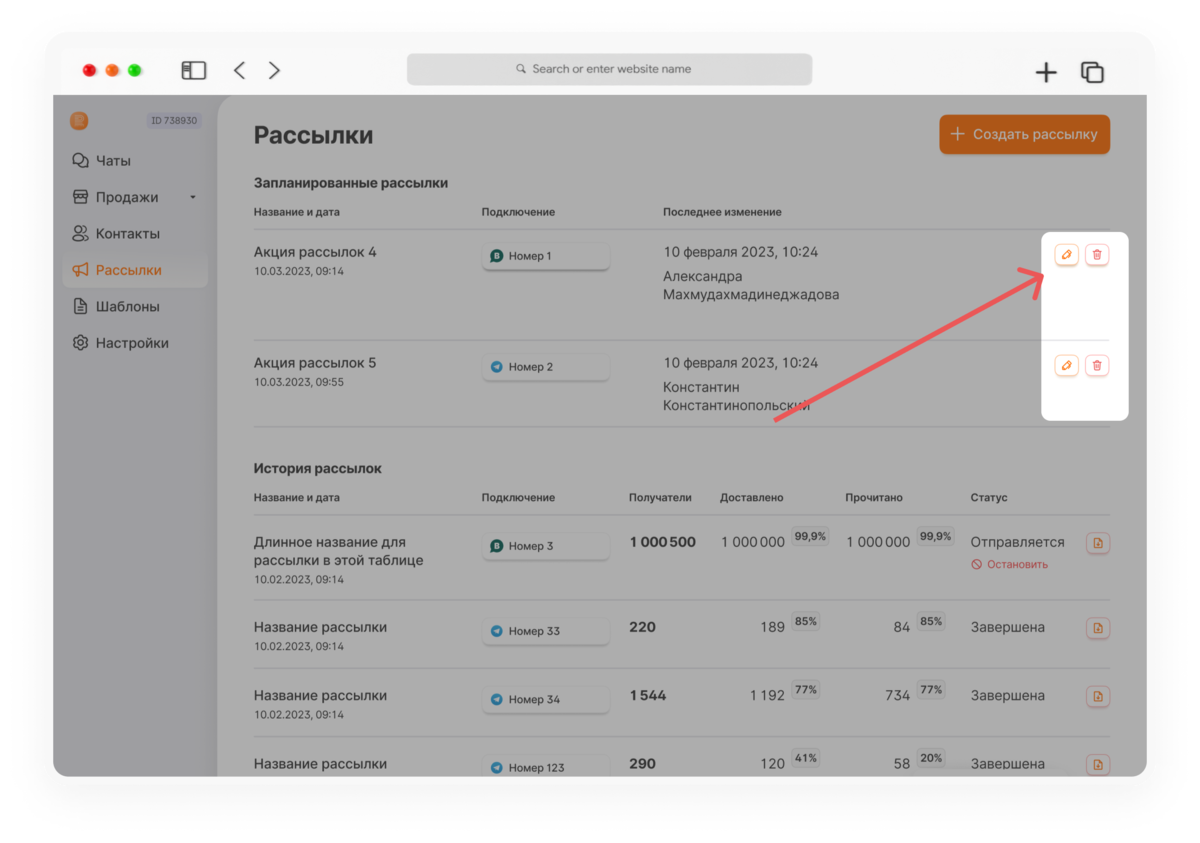The height and width of the screenshot is (843, 1200).
Task: Select Акция рассылок 5 title
Action: click(315, 363)
